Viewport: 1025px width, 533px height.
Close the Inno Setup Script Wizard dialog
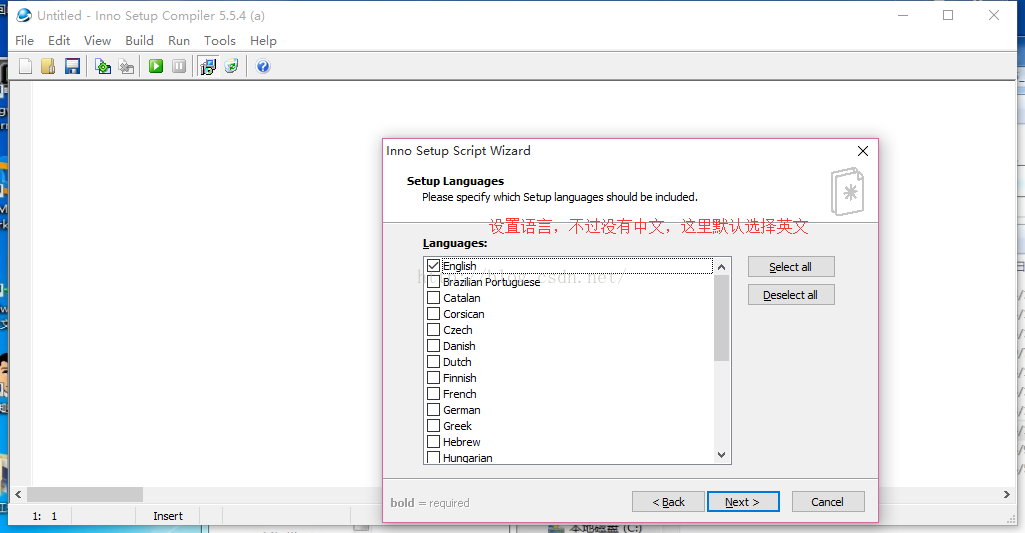(863, 151)
